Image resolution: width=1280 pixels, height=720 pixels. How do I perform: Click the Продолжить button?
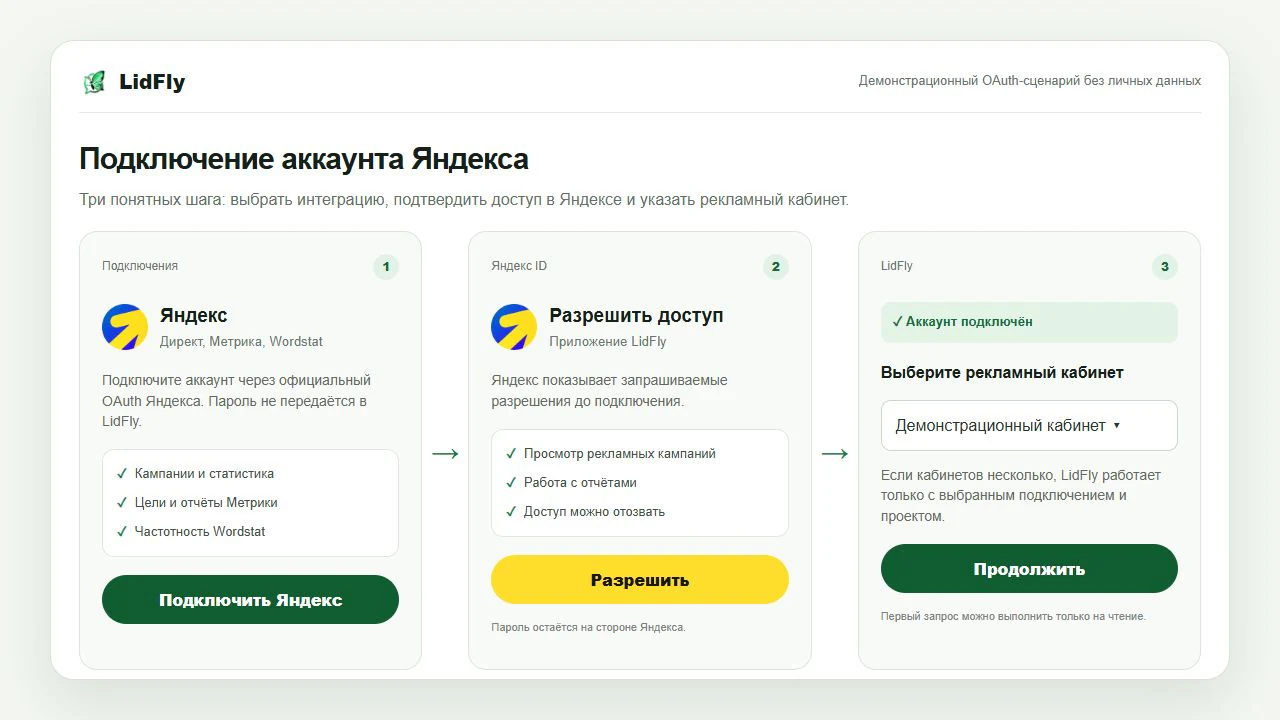[x=1029, y=569]
